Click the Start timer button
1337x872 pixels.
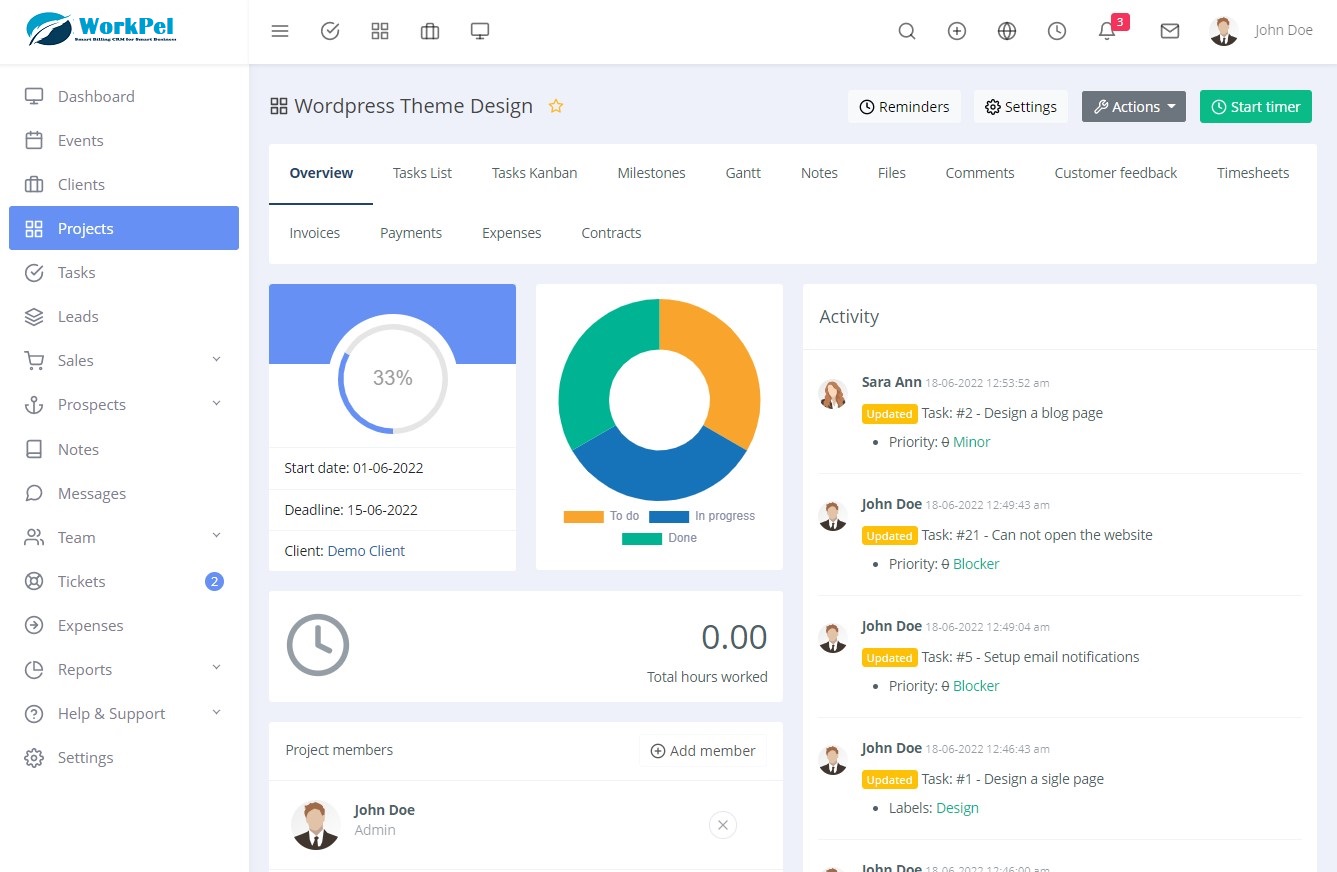[x=1256, y=107]
